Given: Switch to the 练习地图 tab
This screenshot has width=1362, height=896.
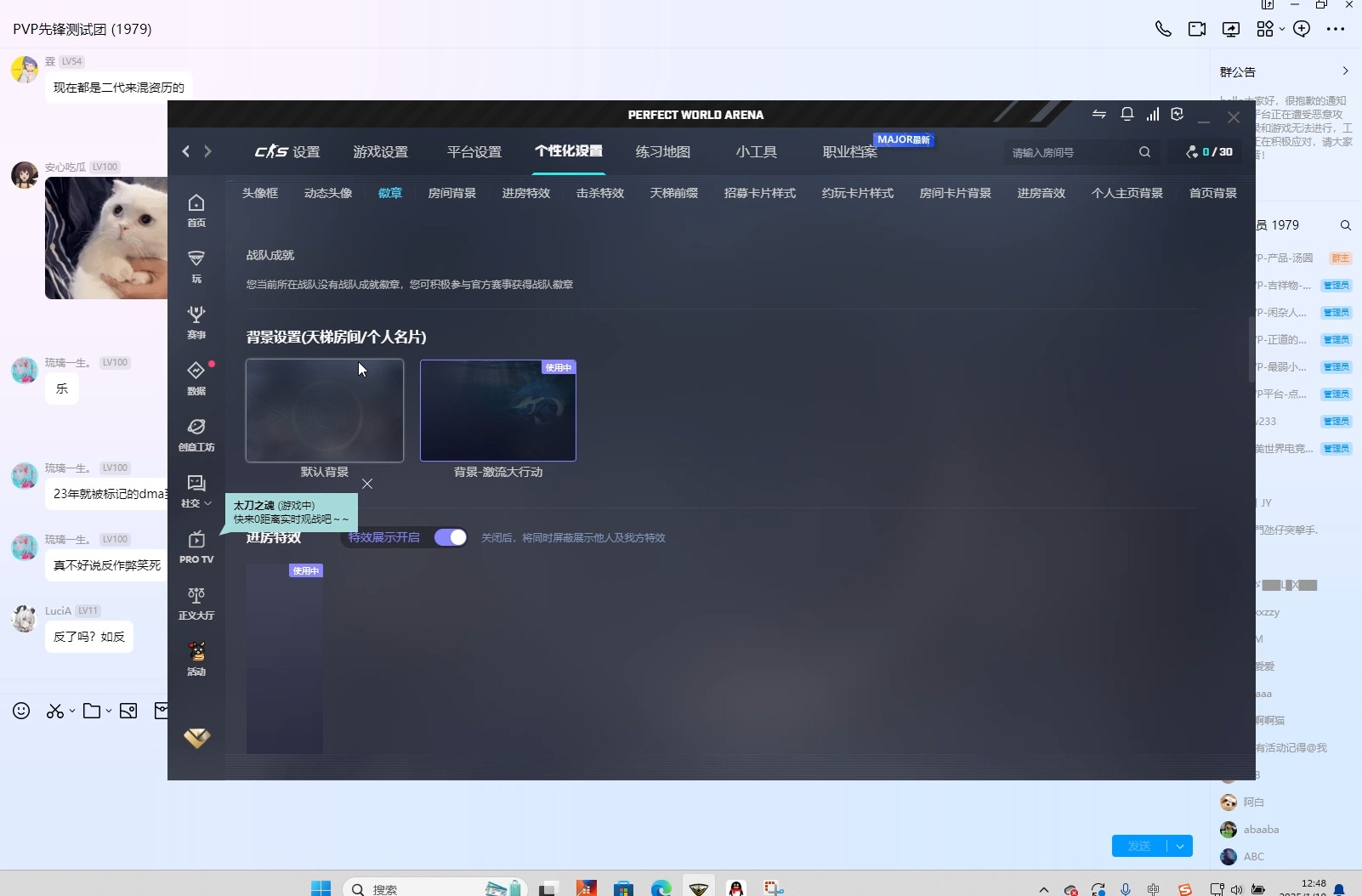Looking at the screenshot, I should pyautogui.click(x=663, y=152).
